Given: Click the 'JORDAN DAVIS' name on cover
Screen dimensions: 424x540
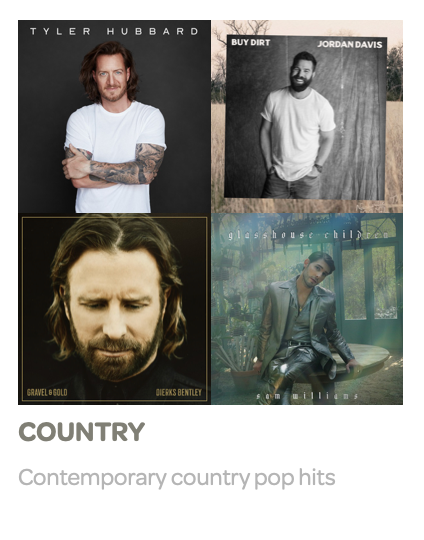Looking at the screenshot, I should 350,44.
